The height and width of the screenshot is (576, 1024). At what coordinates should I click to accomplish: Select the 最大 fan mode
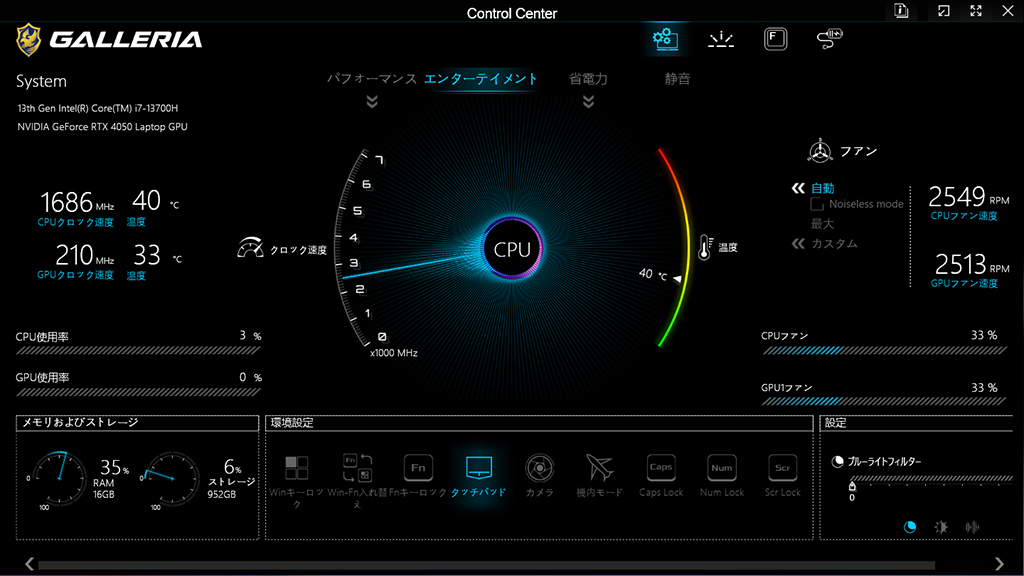(x=822, y=223)
